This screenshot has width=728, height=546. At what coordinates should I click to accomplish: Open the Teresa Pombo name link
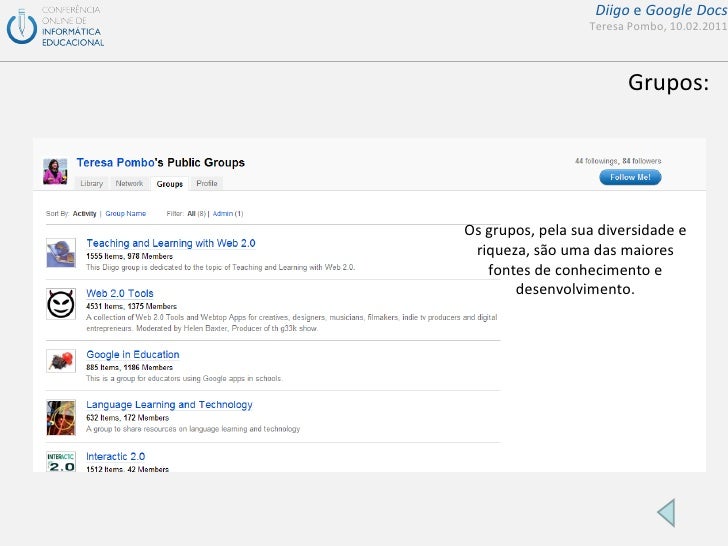pos(115,162)
